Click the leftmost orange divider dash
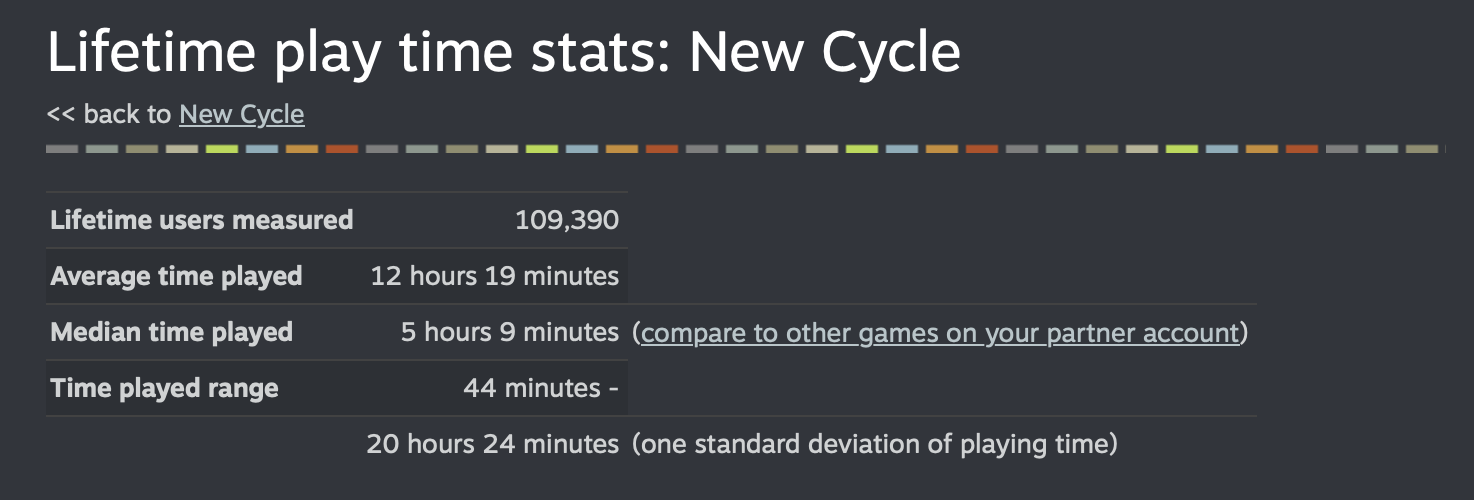 (x=302, y=149)
